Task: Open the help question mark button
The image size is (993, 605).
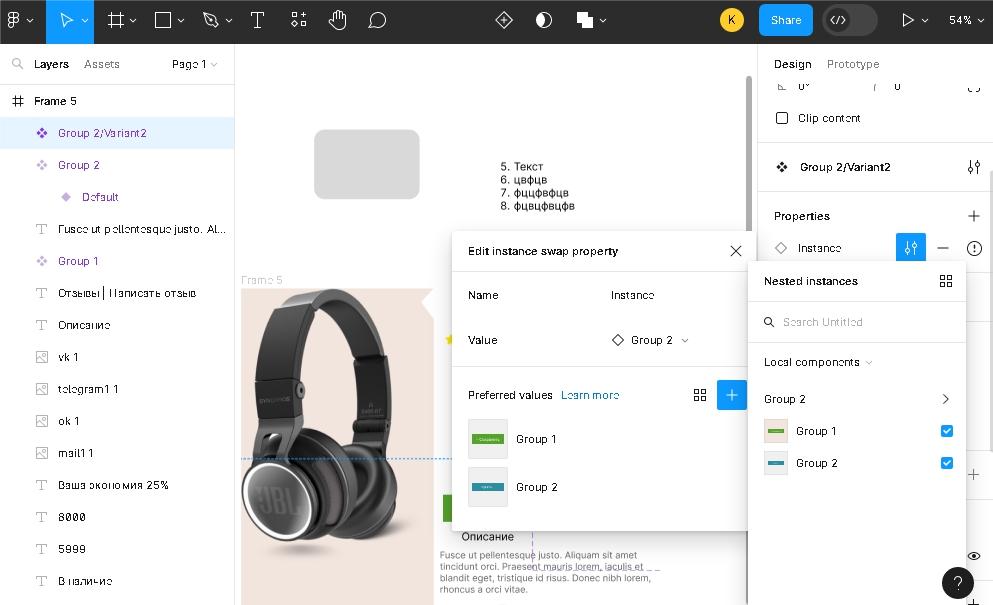Action: click(957, 582)
